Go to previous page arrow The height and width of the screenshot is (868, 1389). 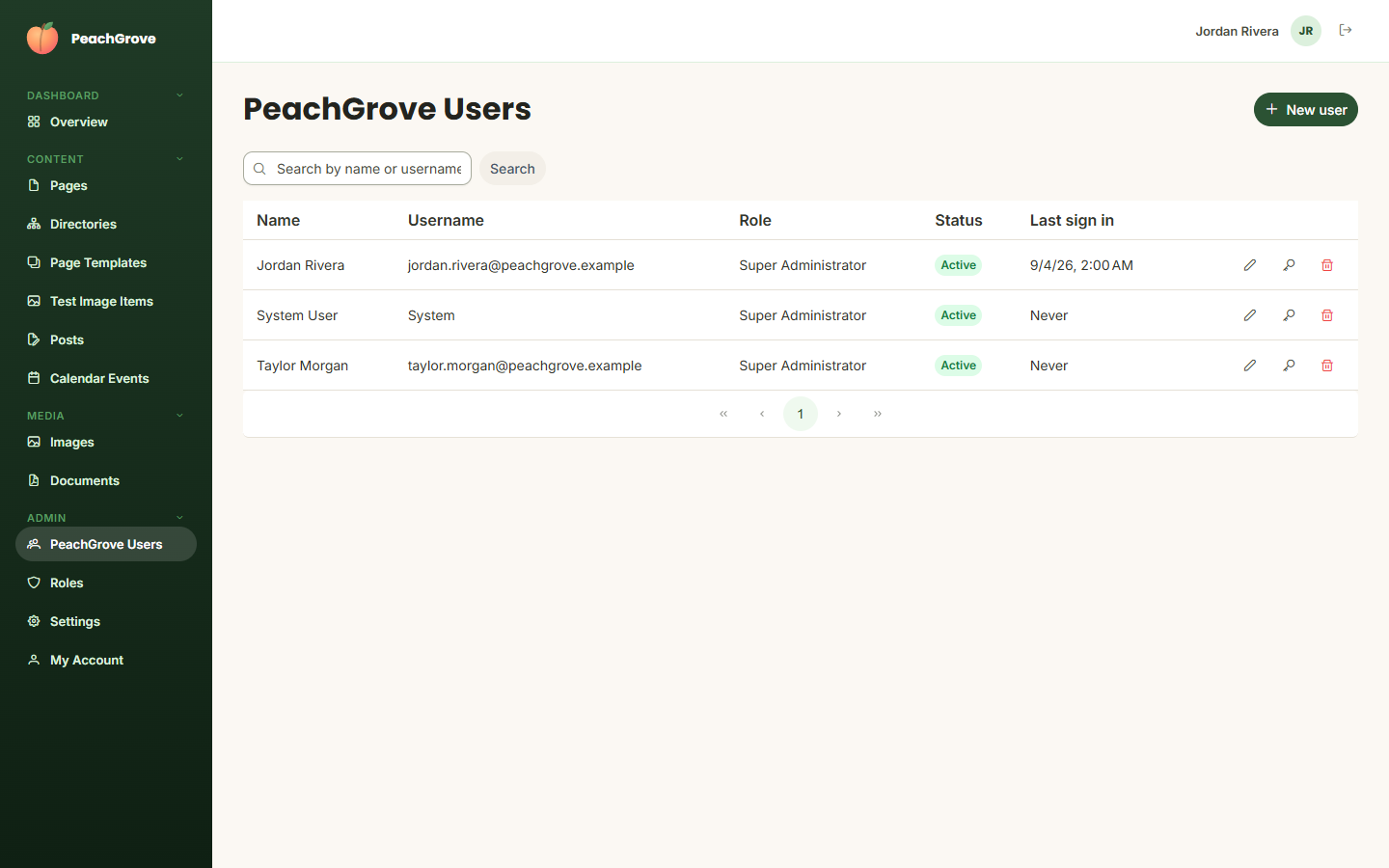(x=762, y=414)
